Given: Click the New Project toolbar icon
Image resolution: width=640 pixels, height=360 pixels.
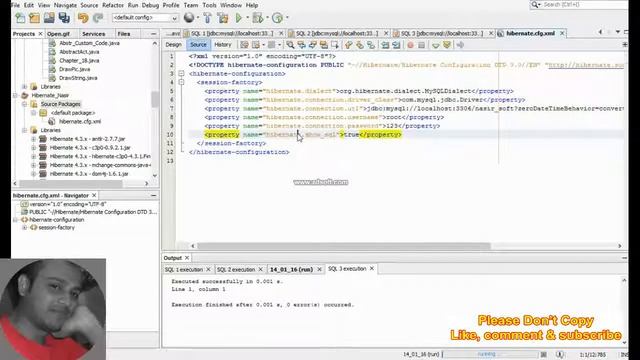Looking at the screenshot, I should click(34, 18).
